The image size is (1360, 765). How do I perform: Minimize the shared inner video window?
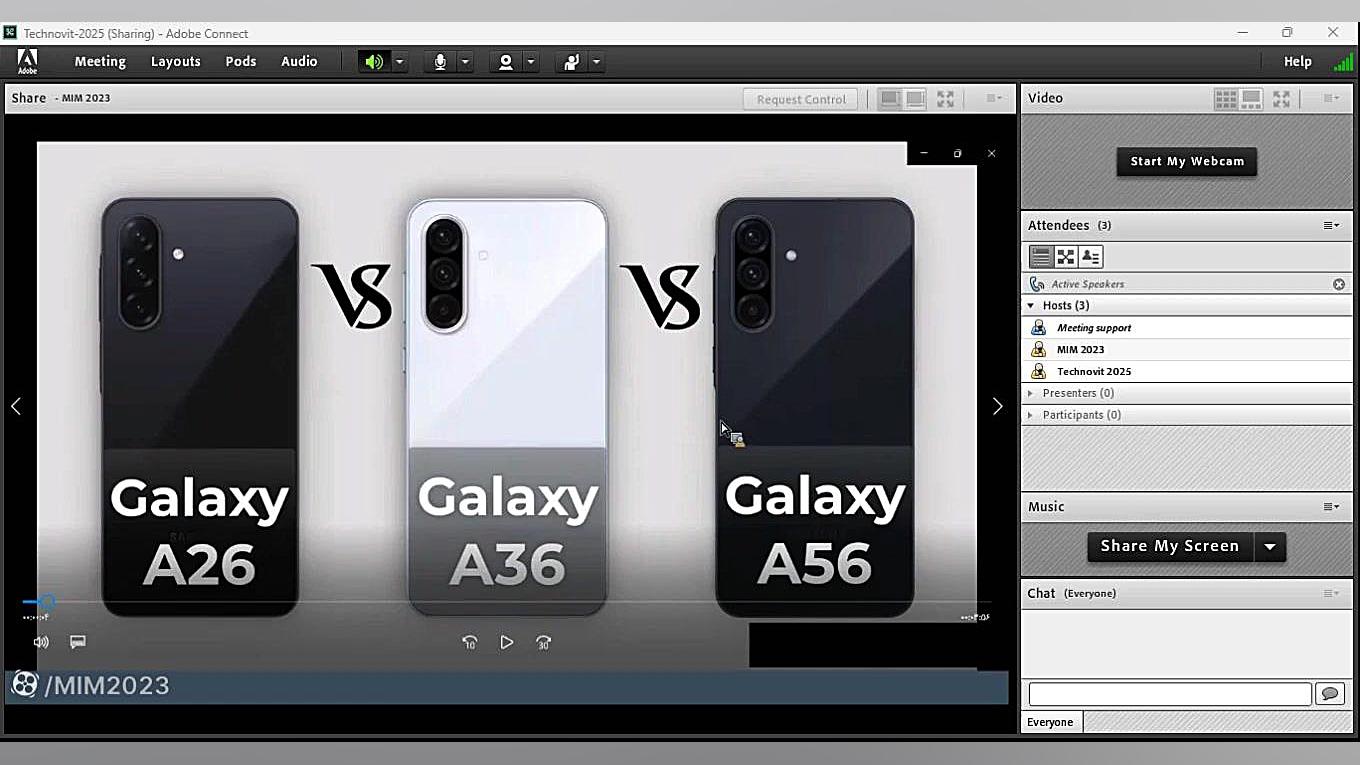(x=924, y=153)
